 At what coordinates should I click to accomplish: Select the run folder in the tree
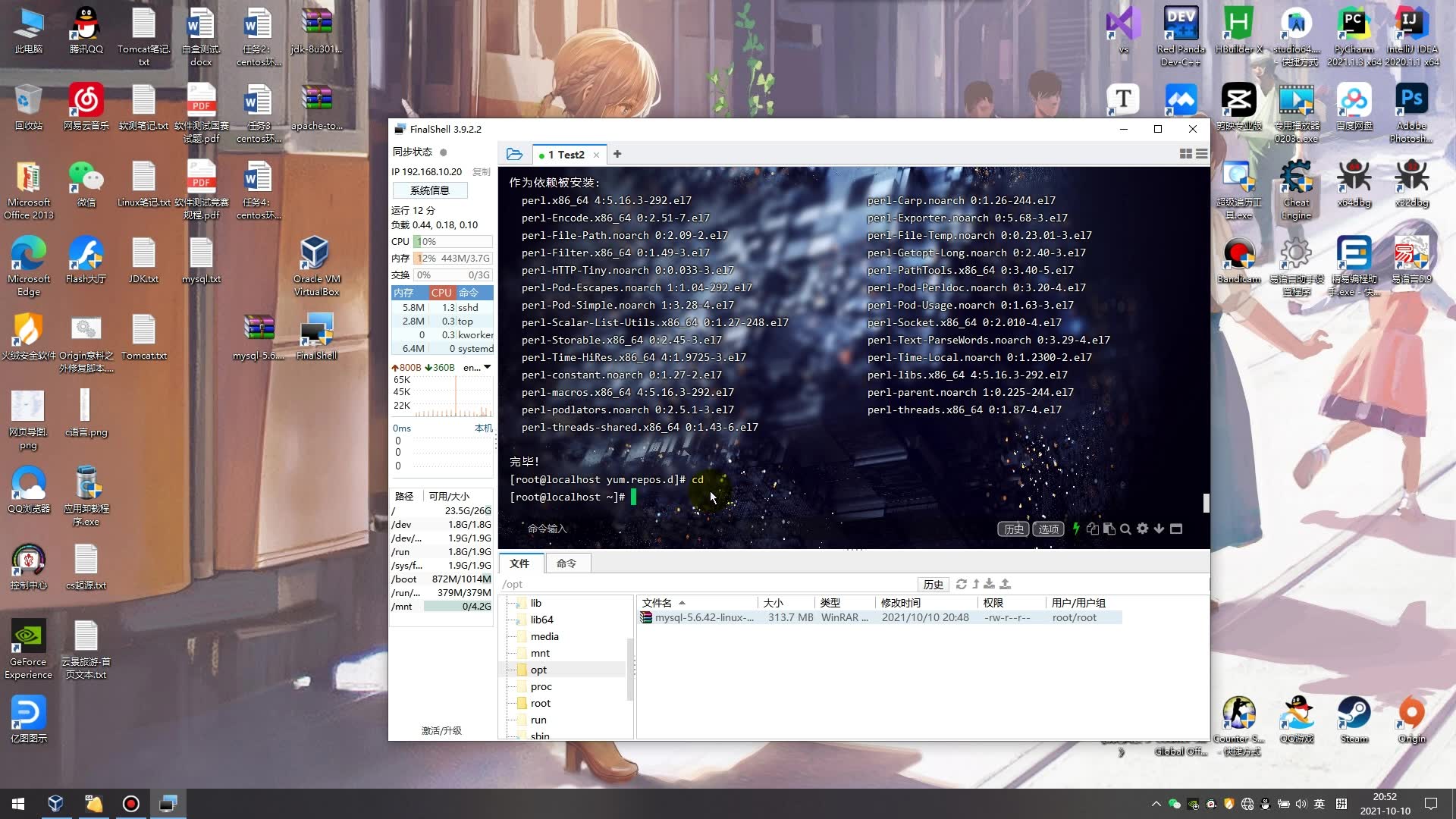click(538, 720)
